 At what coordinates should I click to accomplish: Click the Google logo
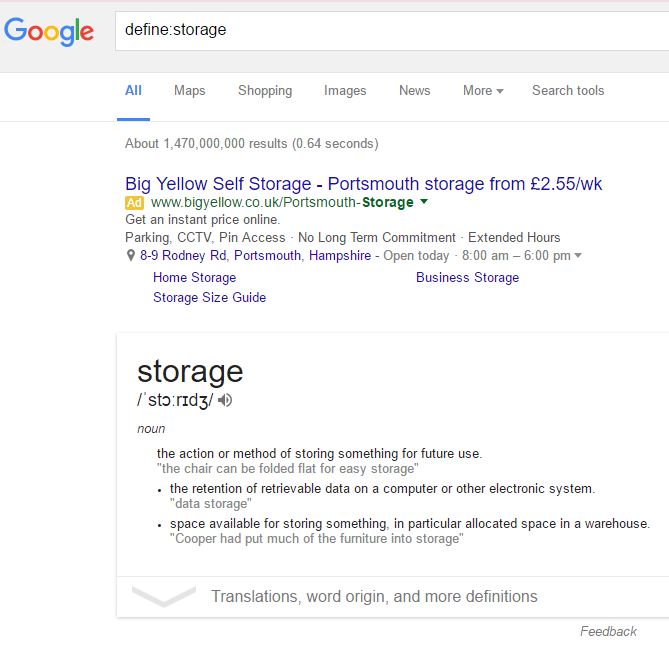(49, 32)
